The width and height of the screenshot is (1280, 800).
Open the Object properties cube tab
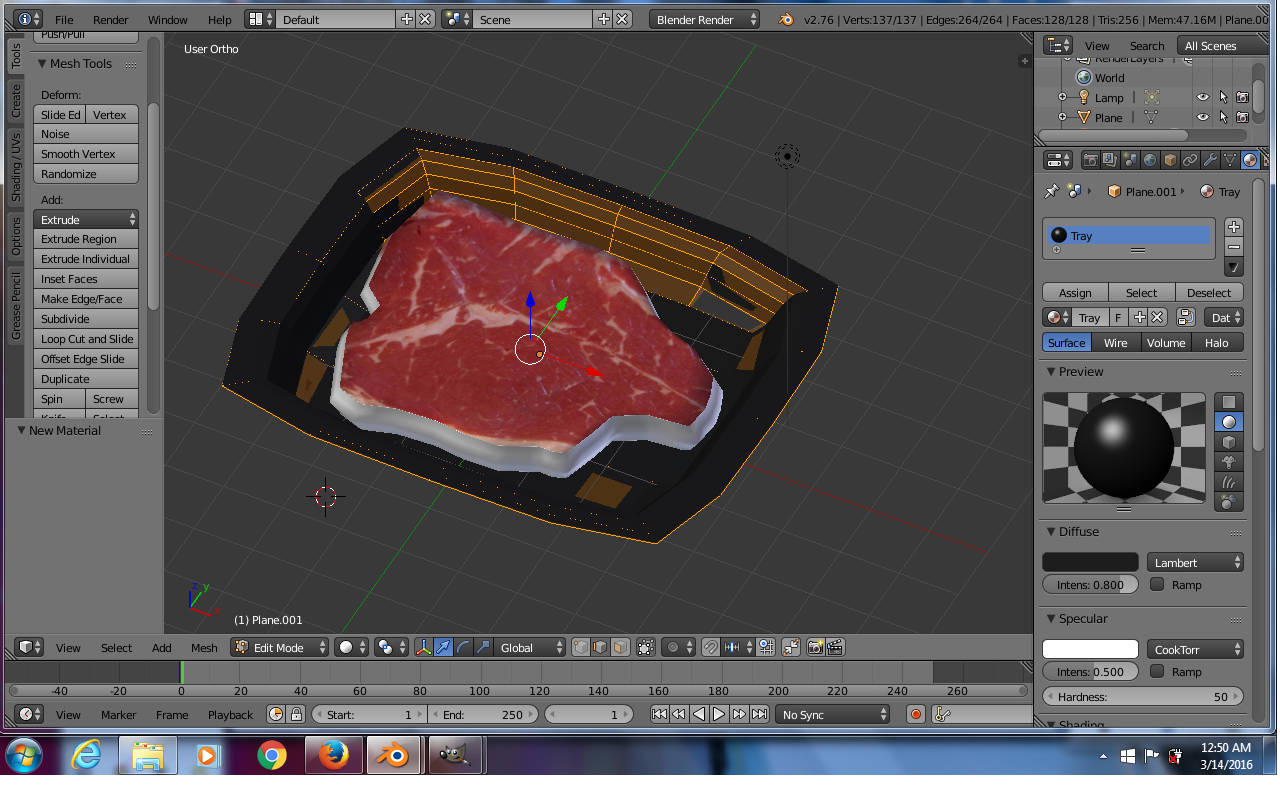1170,160
